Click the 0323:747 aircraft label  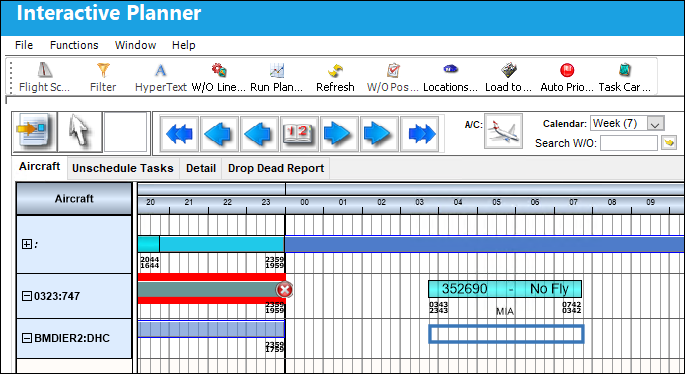[57, 296]
